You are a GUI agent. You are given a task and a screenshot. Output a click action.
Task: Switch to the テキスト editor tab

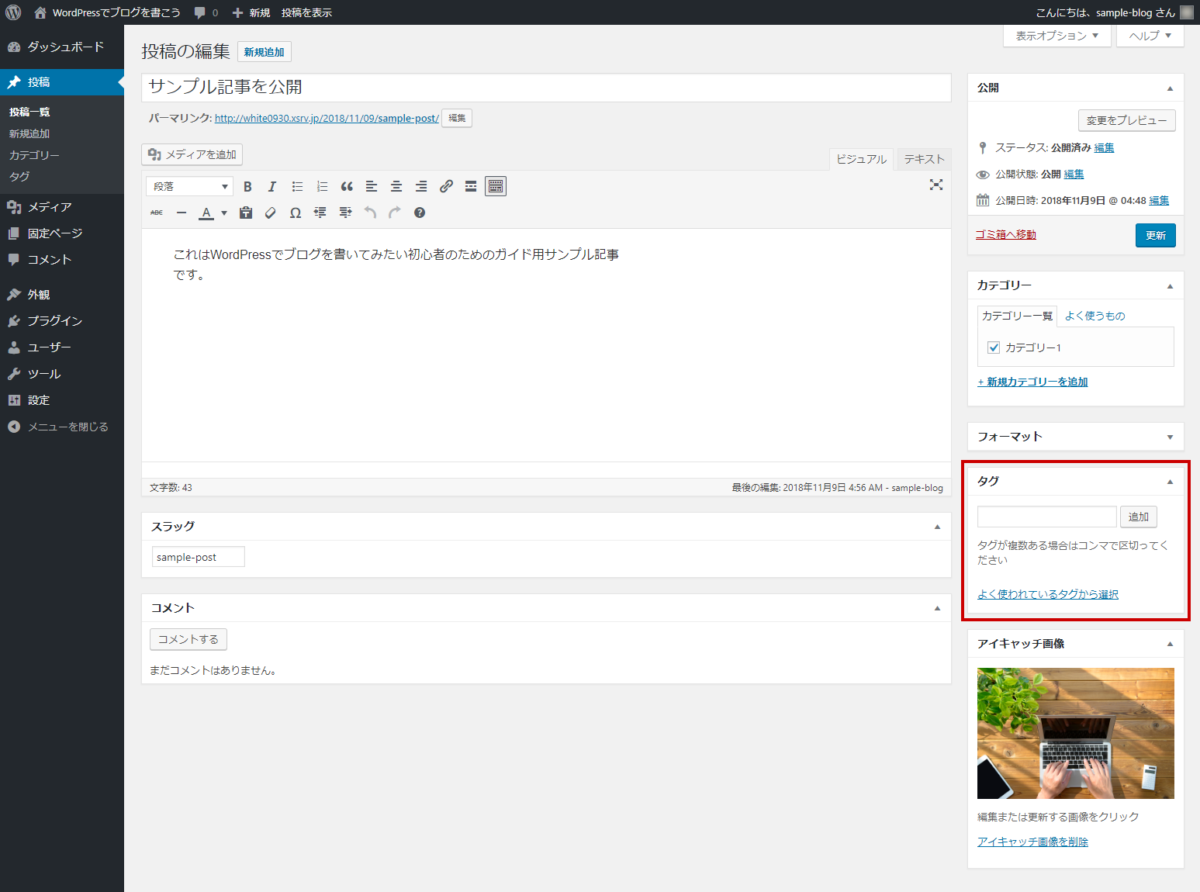tap(924, 159)
